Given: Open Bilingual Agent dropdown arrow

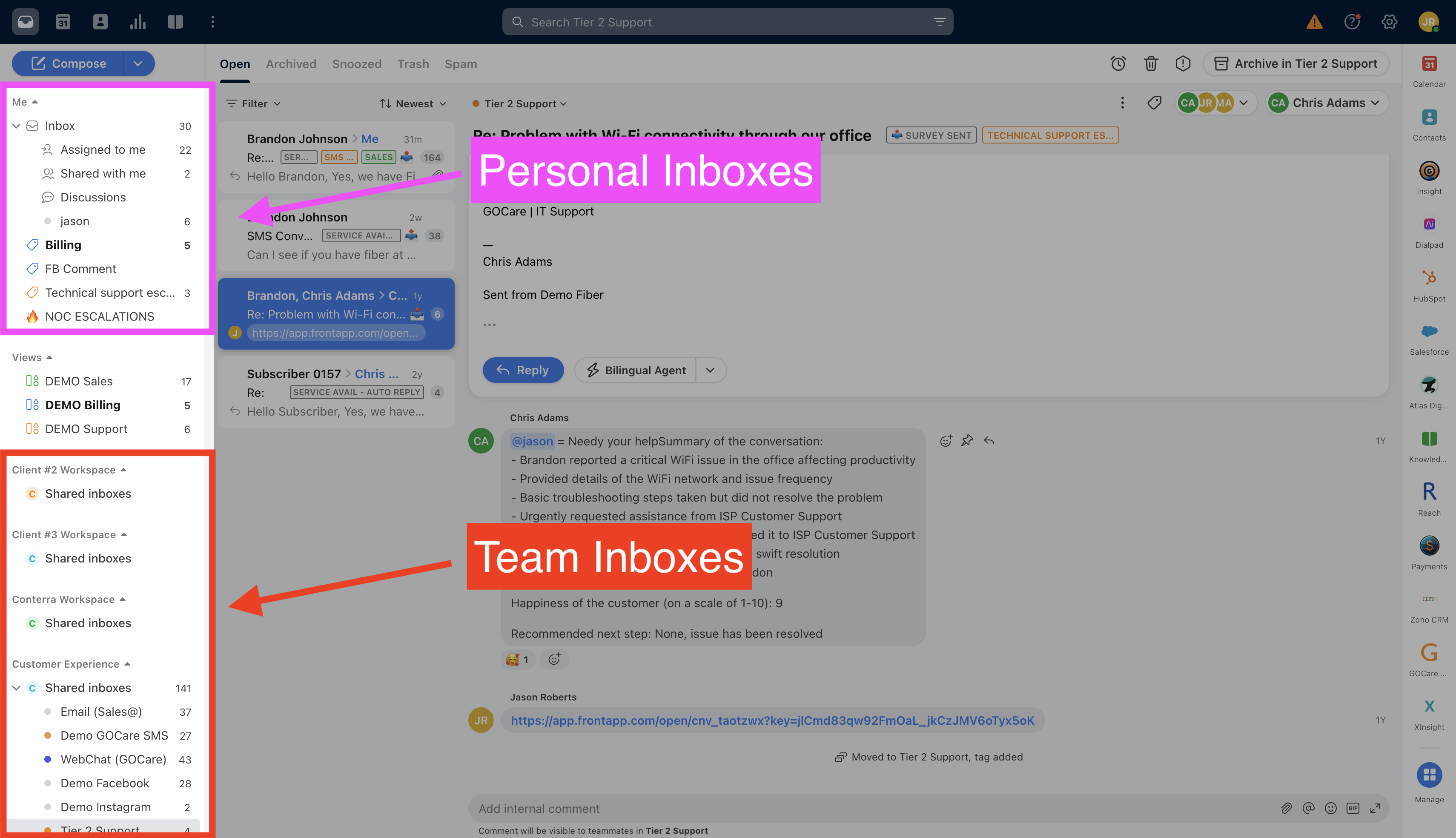Looking at the screenshot, I should tap(711, 370).
